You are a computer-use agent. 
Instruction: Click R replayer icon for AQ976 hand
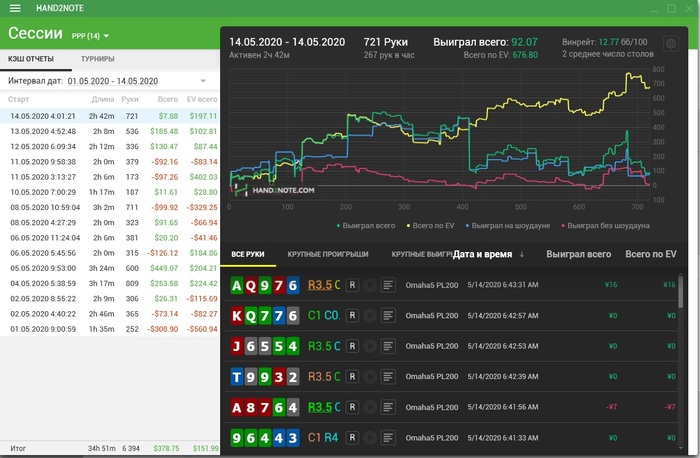pyautogui.click(x=352, y=285)
